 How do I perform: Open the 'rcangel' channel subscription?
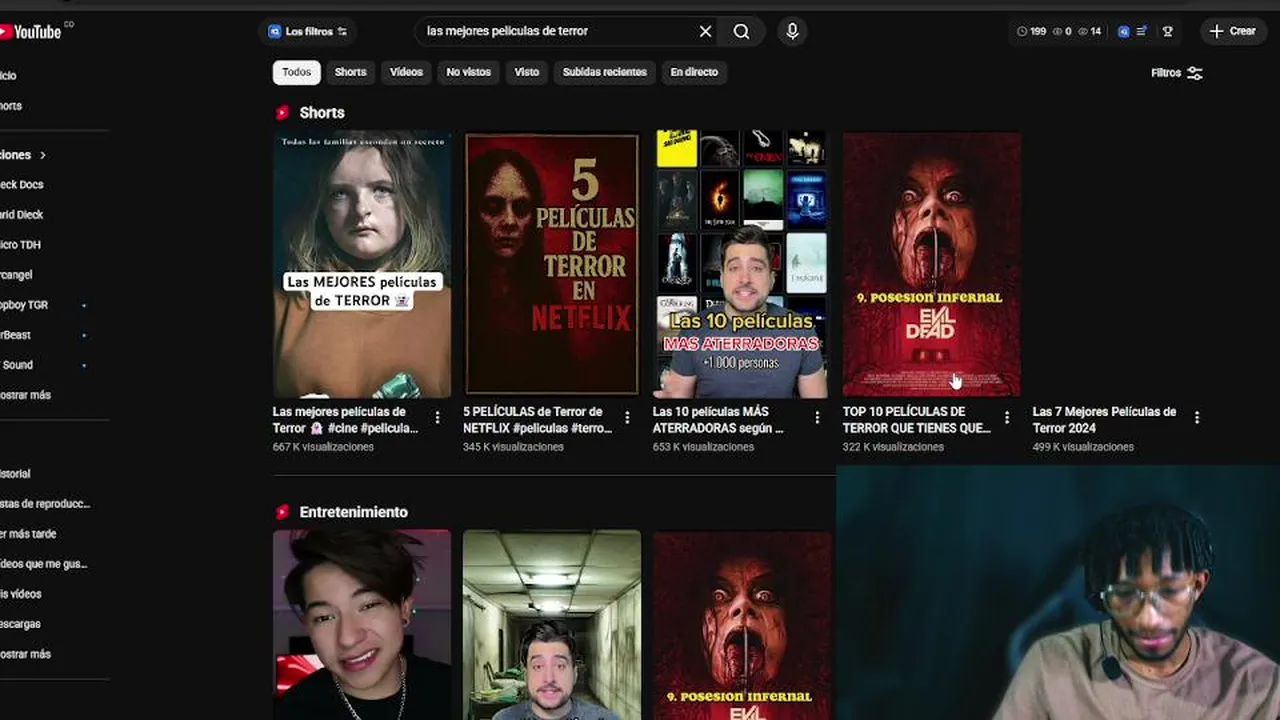[x=17, y=275]
